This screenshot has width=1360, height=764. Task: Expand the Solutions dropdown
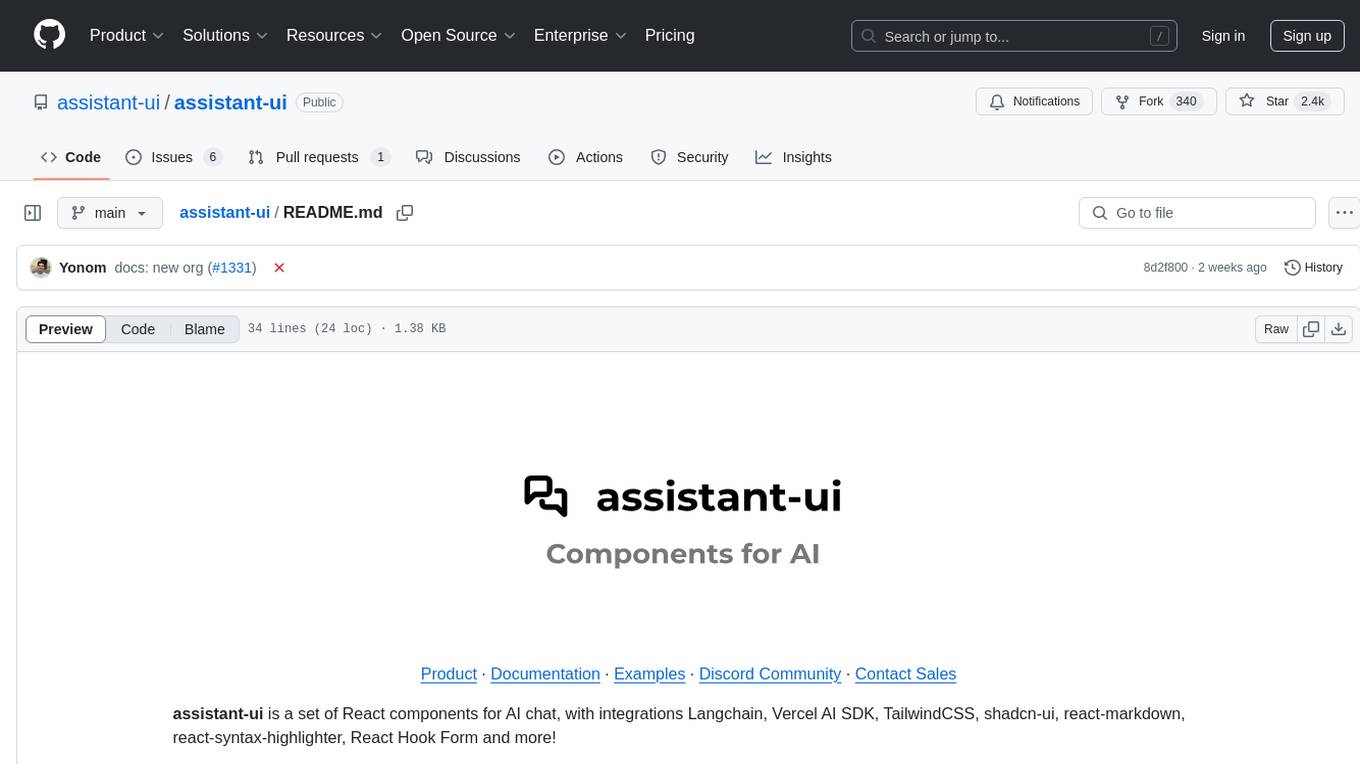coord(225,35)
